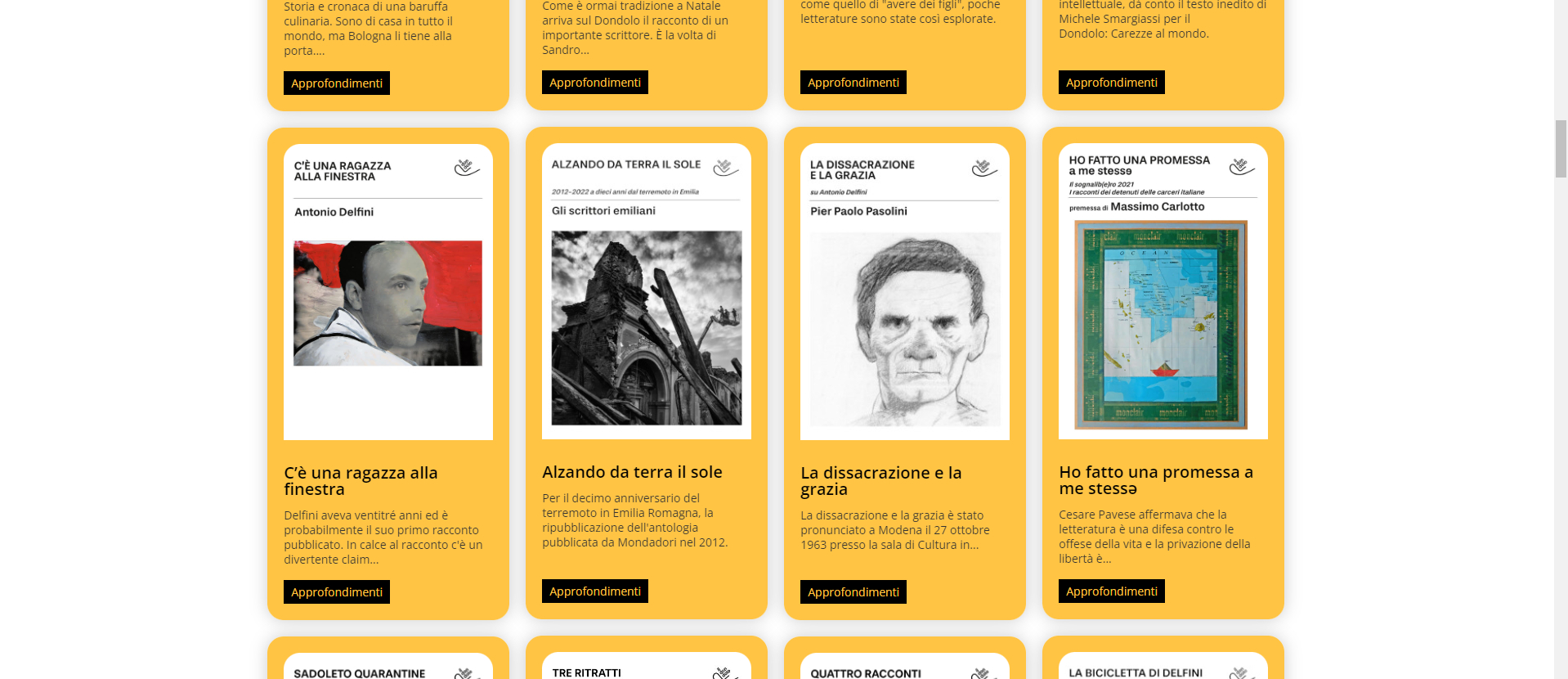This screenshot has height=679, width=1568.
Task: Click bird logo on La dissacrazione cover
Action: coord(984,168)
